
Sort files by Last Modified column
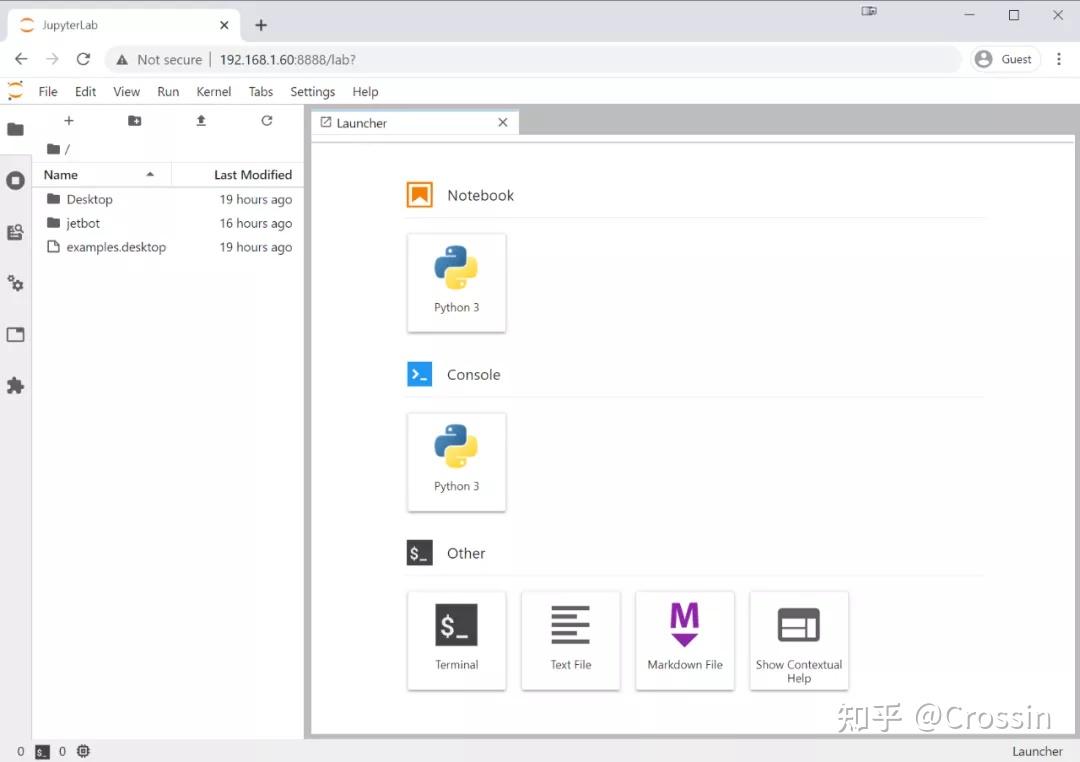click(238, 175)
